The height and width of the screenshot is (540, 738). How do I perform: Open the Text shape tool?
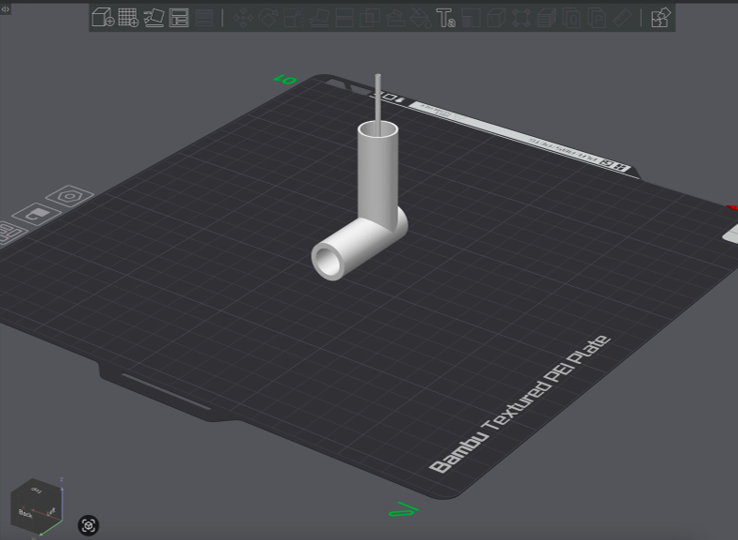click(x=446, y=17)
